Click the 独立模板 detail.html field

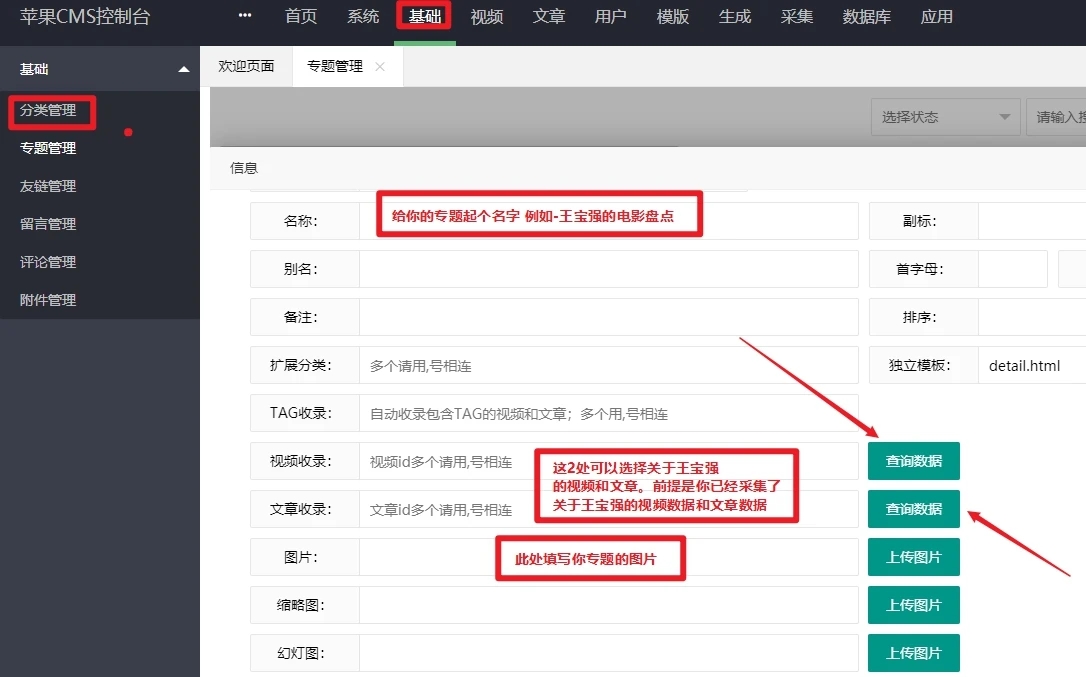click(x=1030, y=365)
